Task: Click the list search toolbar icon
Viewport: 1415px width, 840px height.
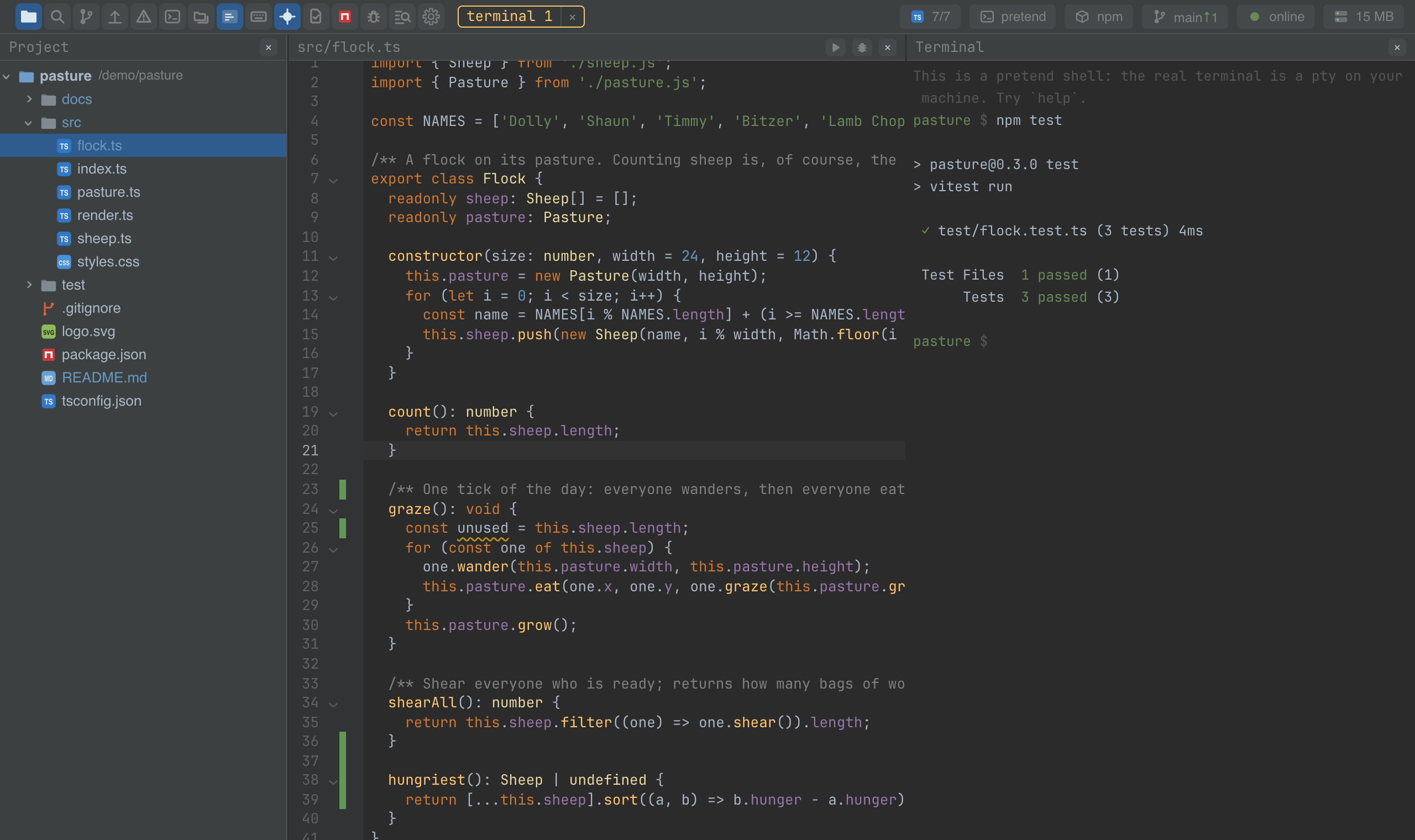Action: click(402, 17)
